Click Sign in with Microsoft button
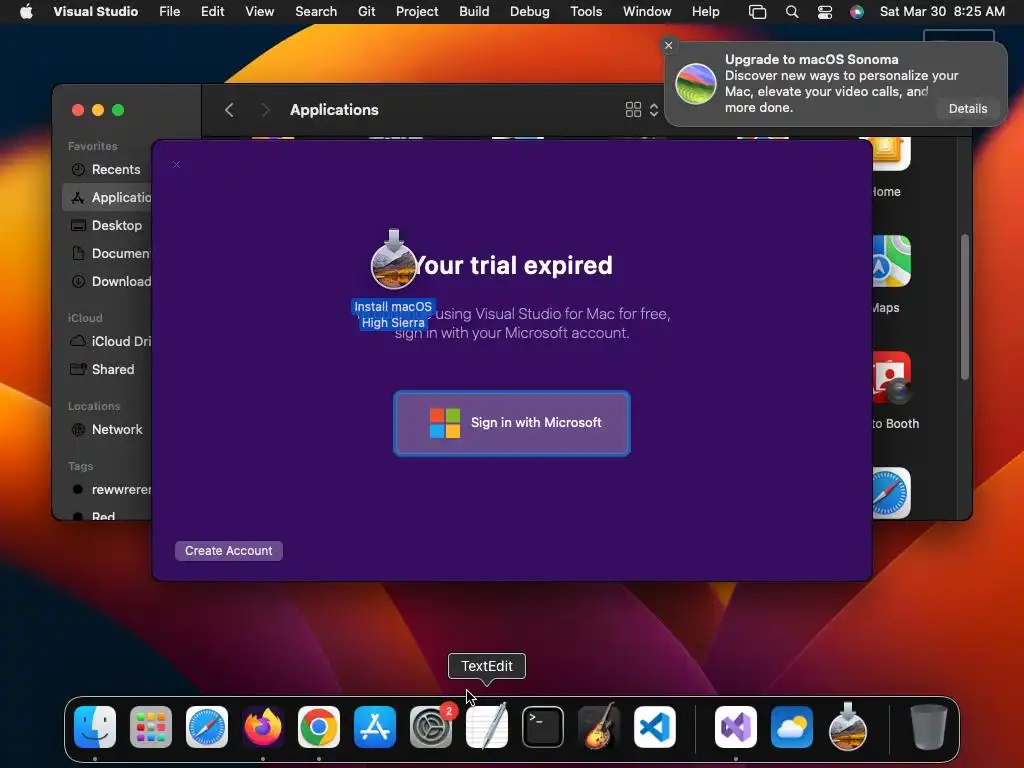1024x768 pixels. 512,423
